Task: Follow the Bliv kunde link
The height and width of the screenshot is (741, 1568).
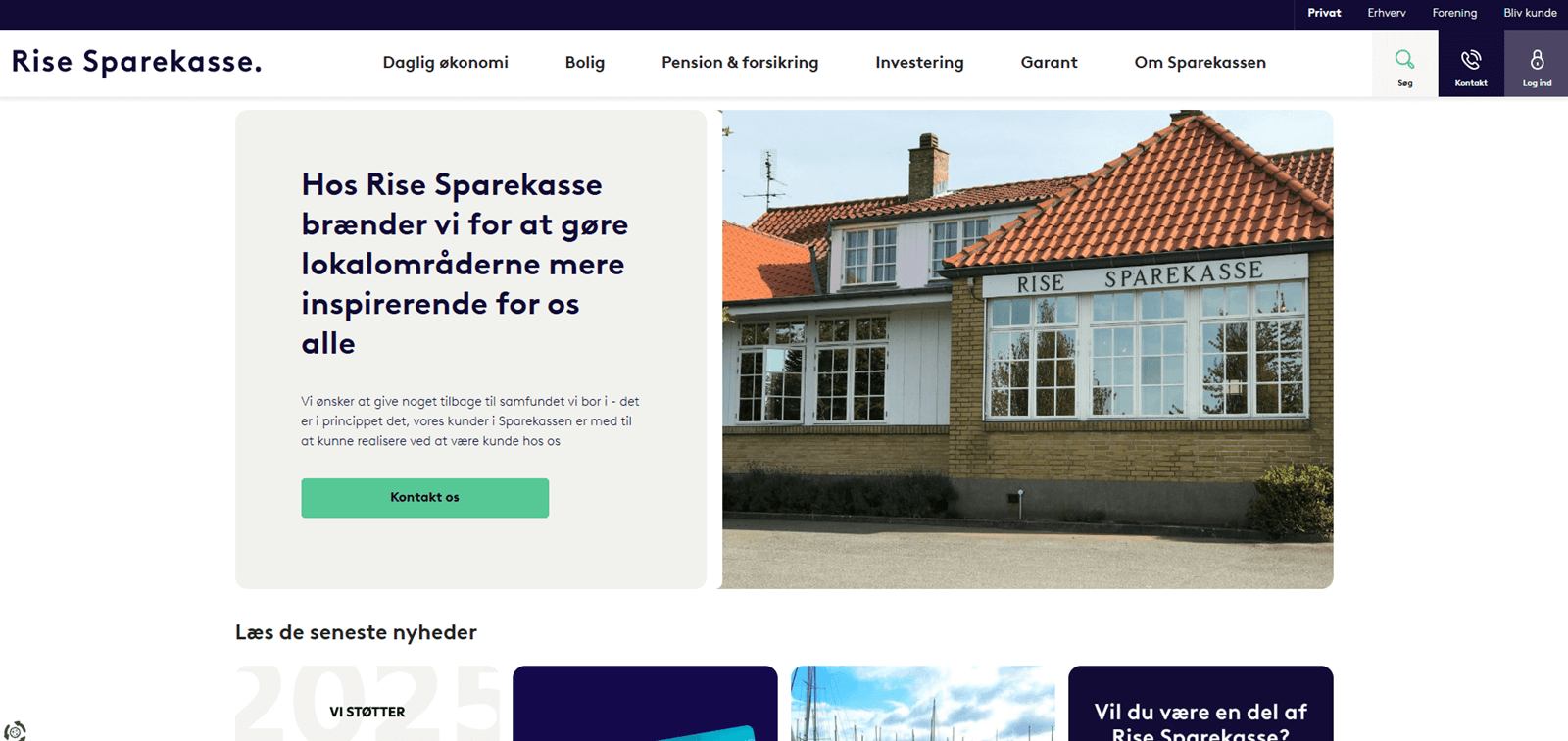Action: pos(1530,13)
